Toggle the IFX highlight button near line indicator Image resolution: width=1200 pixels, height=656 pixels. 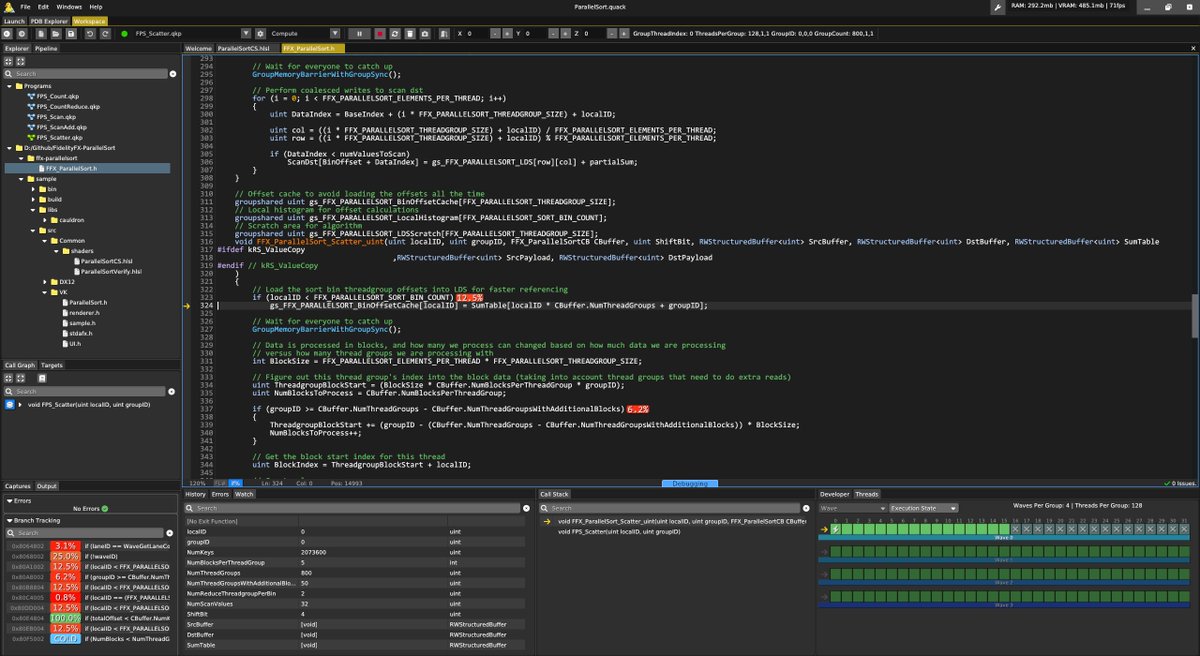point(236,483)
